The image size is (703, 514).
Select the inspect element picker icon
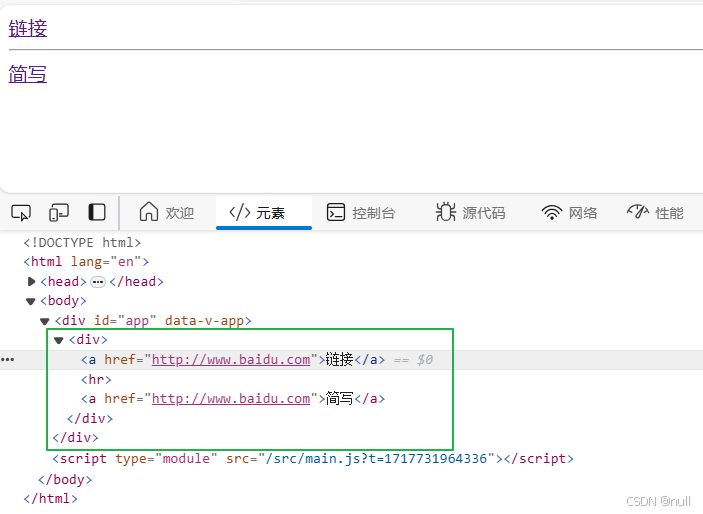21,213
